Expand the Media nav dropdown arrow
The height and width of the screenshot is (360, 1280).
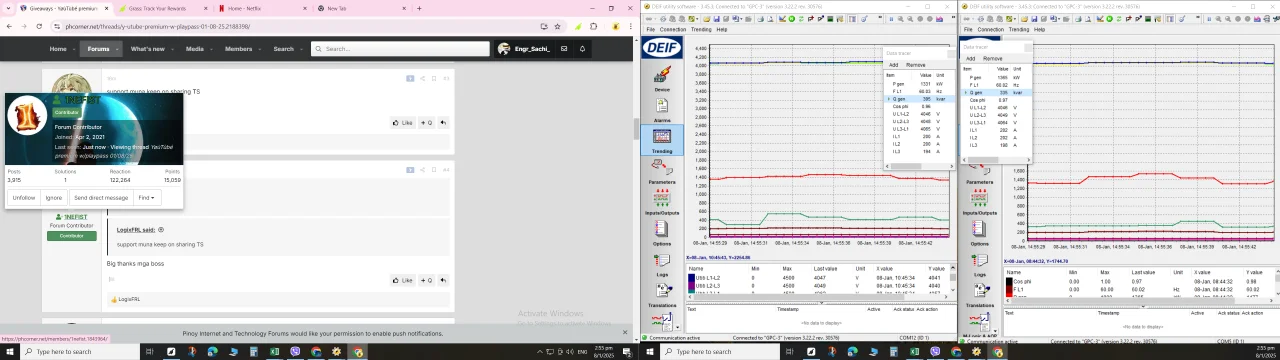(x=210, y=49)
